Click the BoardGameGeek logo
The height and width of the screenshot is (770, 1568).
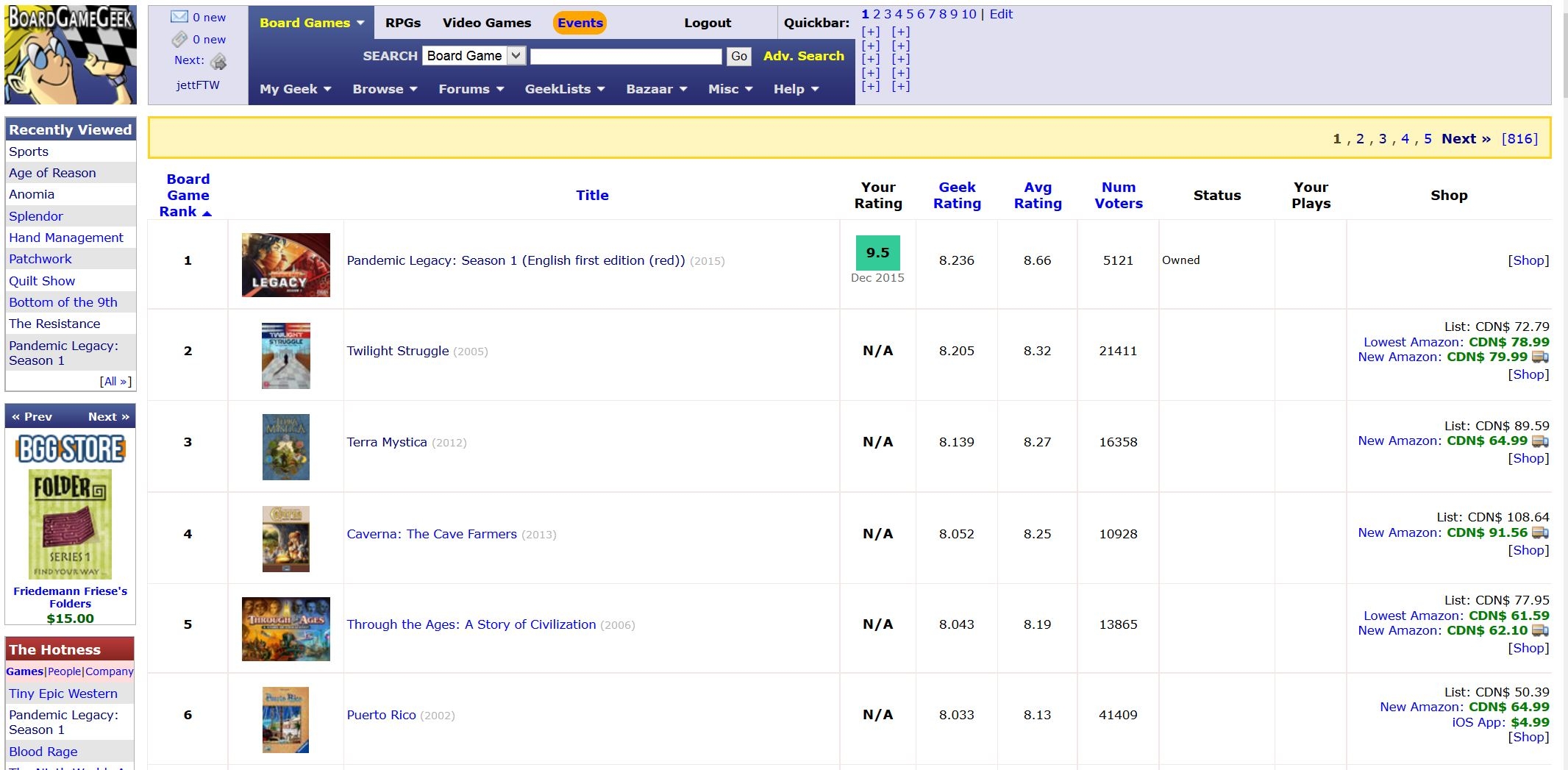[x=71, y=54]
